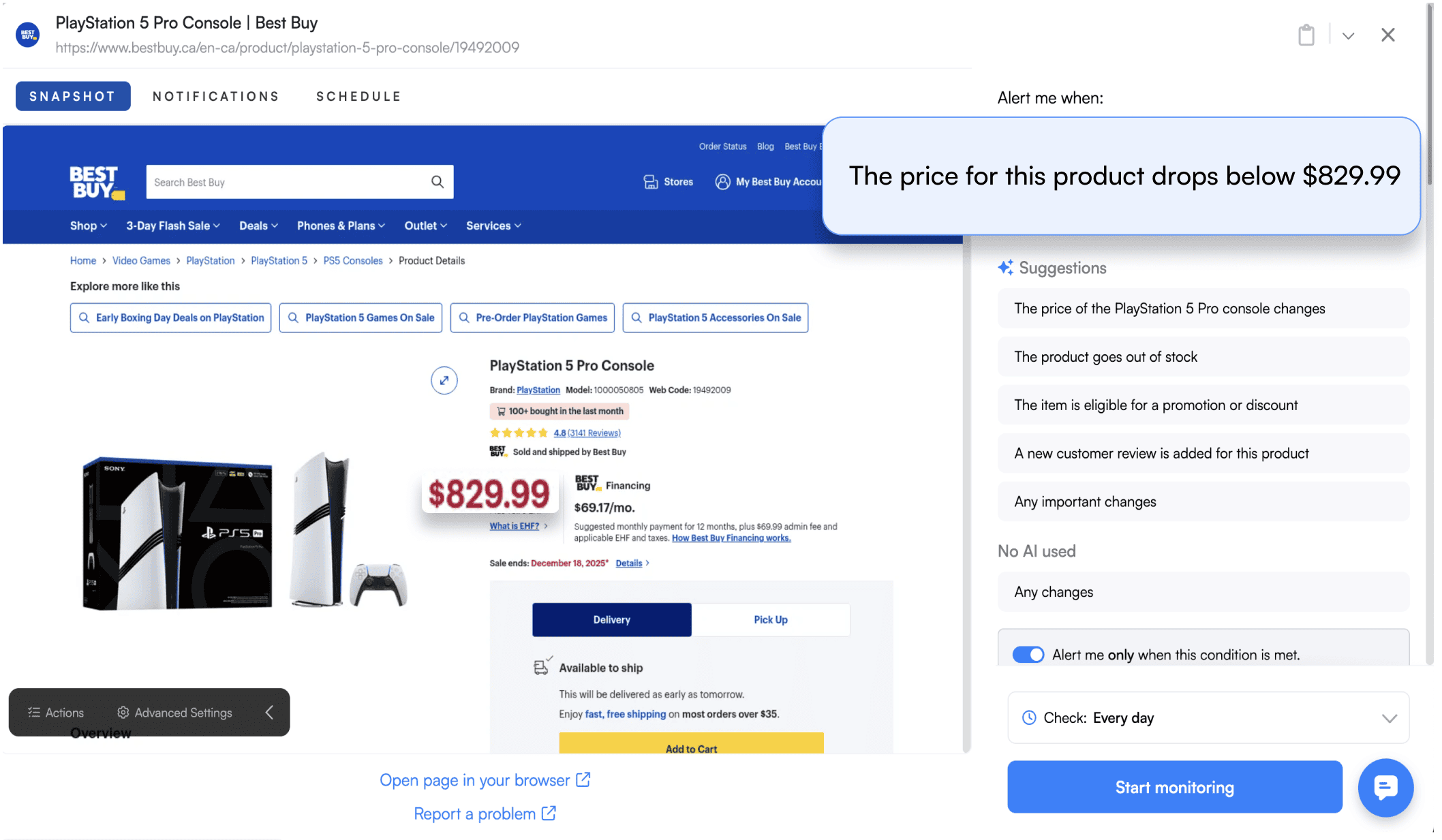Expand the Shop menu chevron
Screen dimensions: 1442x840
(x=105, y=225)
